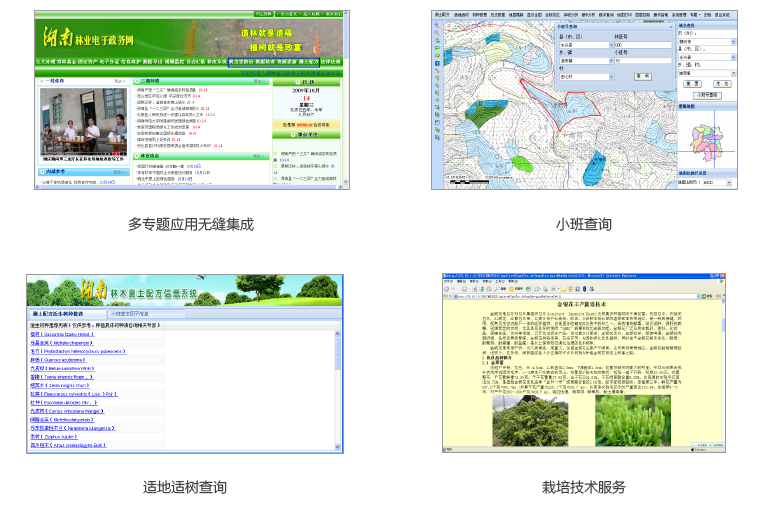This screenshot has width=770, height=530.
Task: Click the green buds photo in 栽培技术 page
Action: [633, 420]
